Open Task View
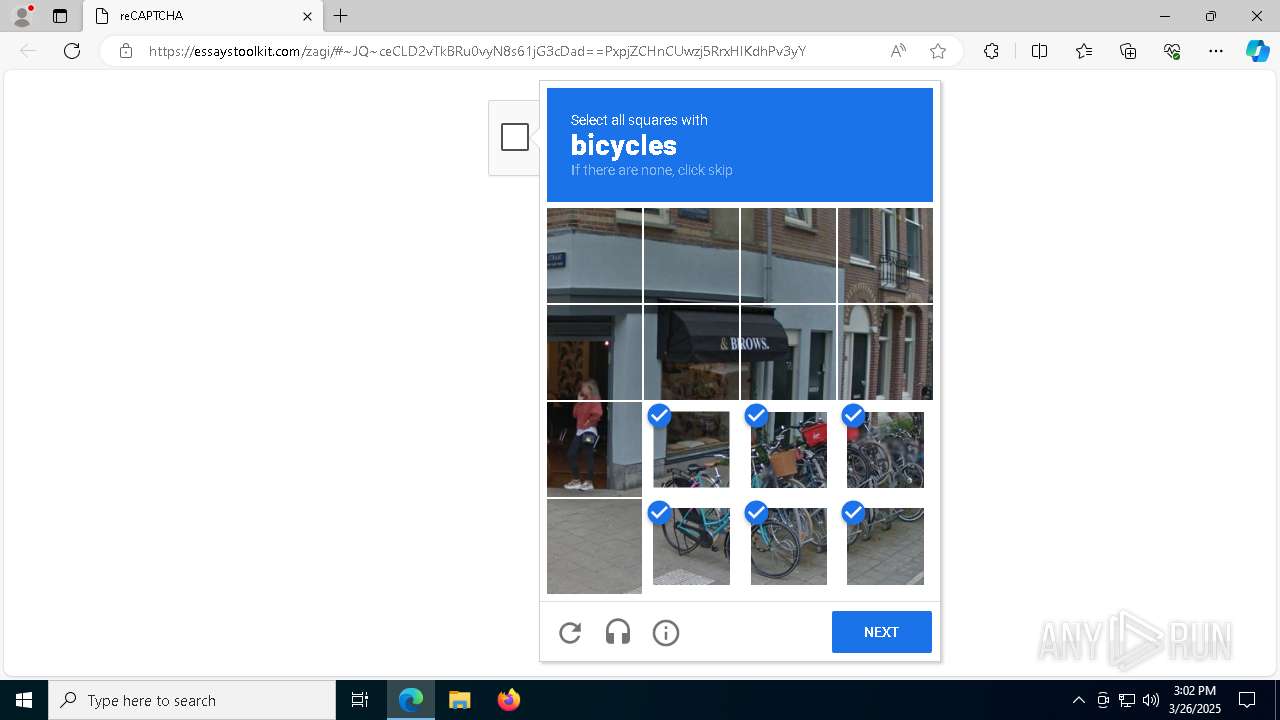Viewport: 1280px width, 720px height. [x=360, y=700]
